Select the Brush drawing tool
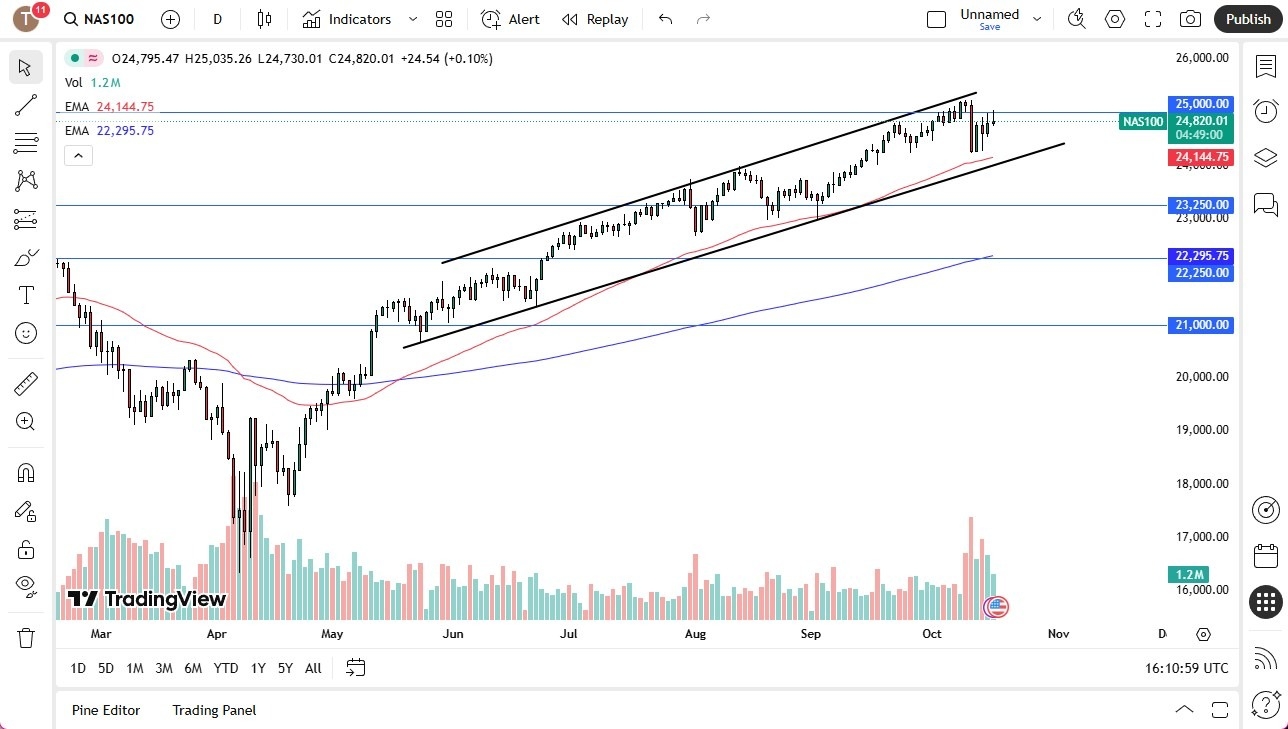The width and height of the screenshot is (1288, 729). pyautogui.click(x=25, y=257)
